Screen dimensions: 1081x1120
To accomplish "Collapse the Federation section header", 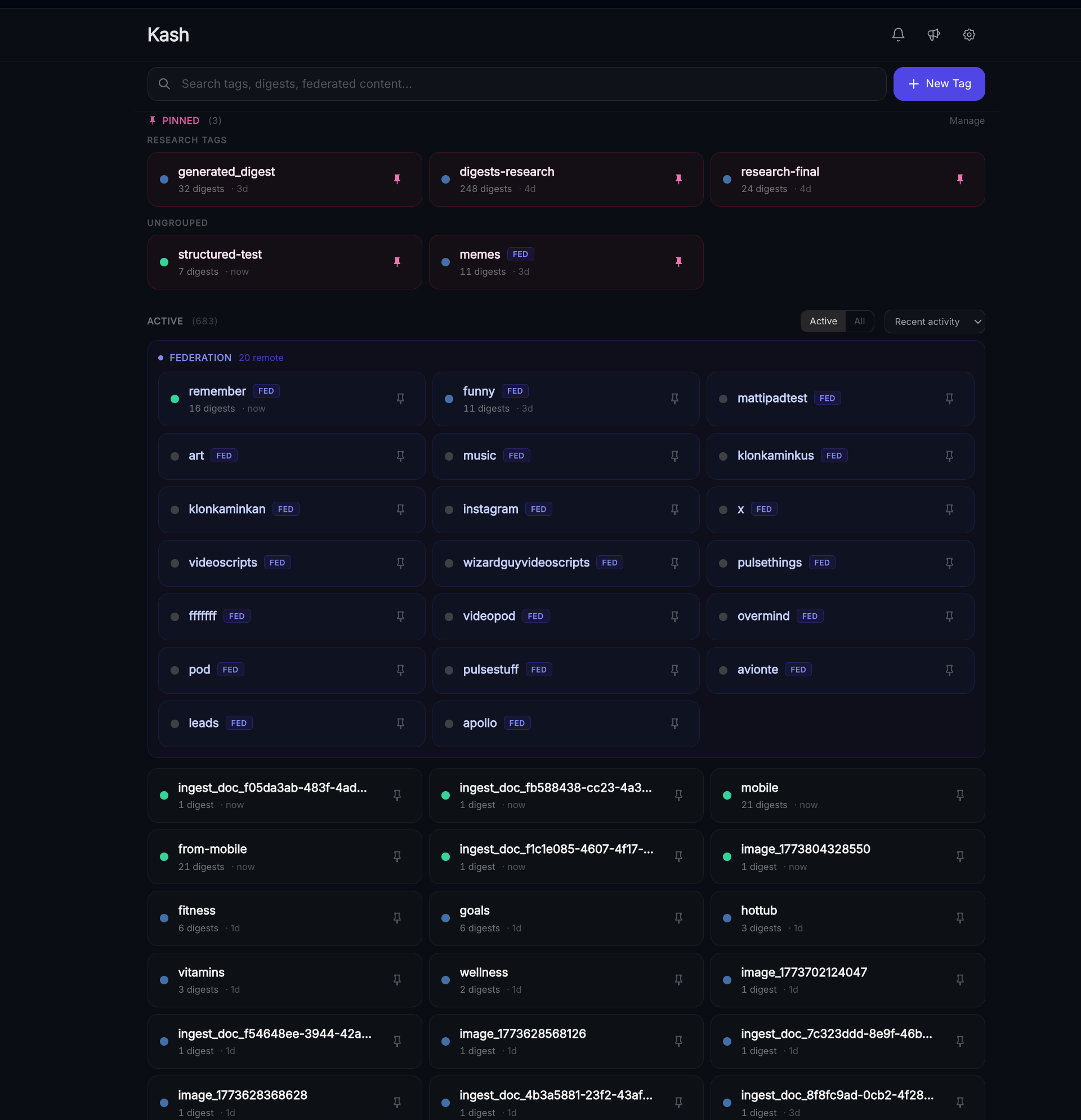I will click(x=200, y=358).
